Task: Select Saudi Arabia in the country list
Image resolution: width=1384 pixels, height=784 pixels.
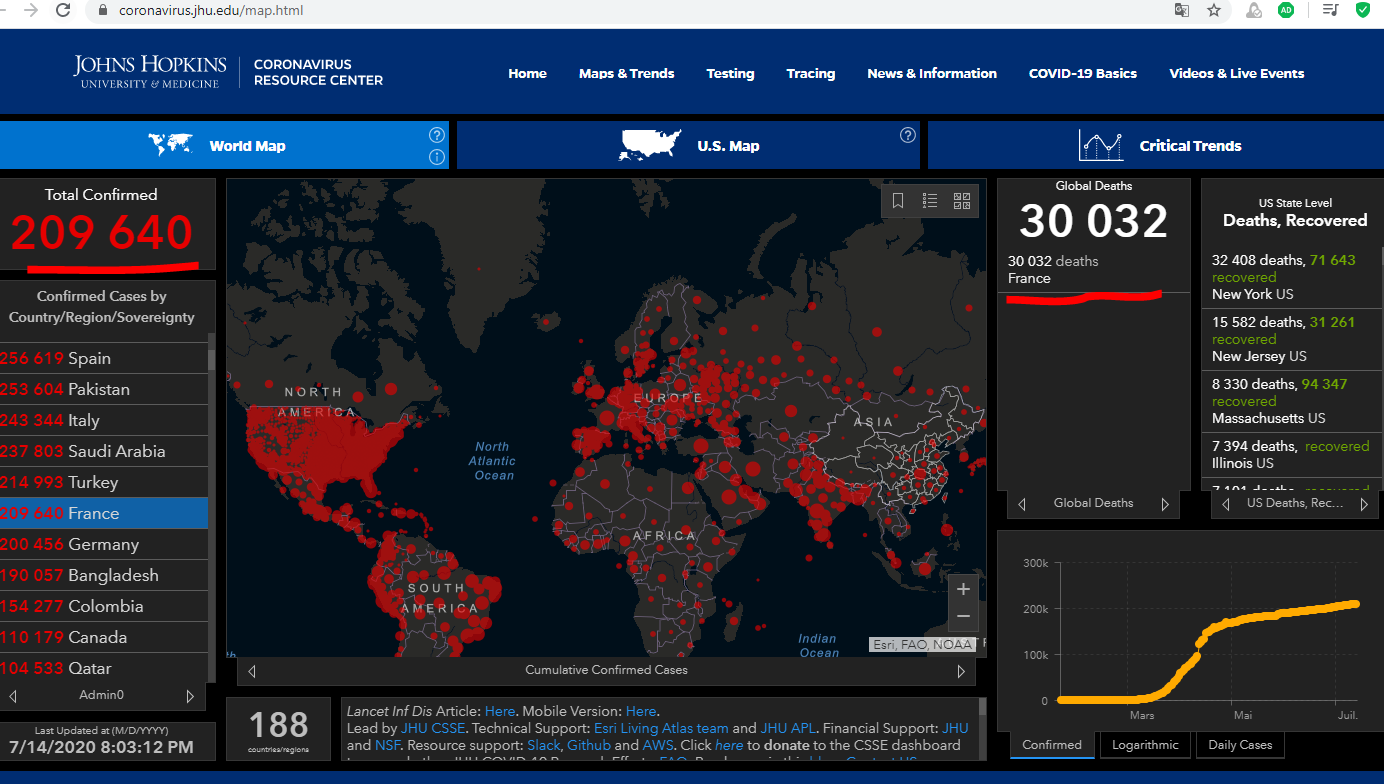Action: [x=104, y=451]
